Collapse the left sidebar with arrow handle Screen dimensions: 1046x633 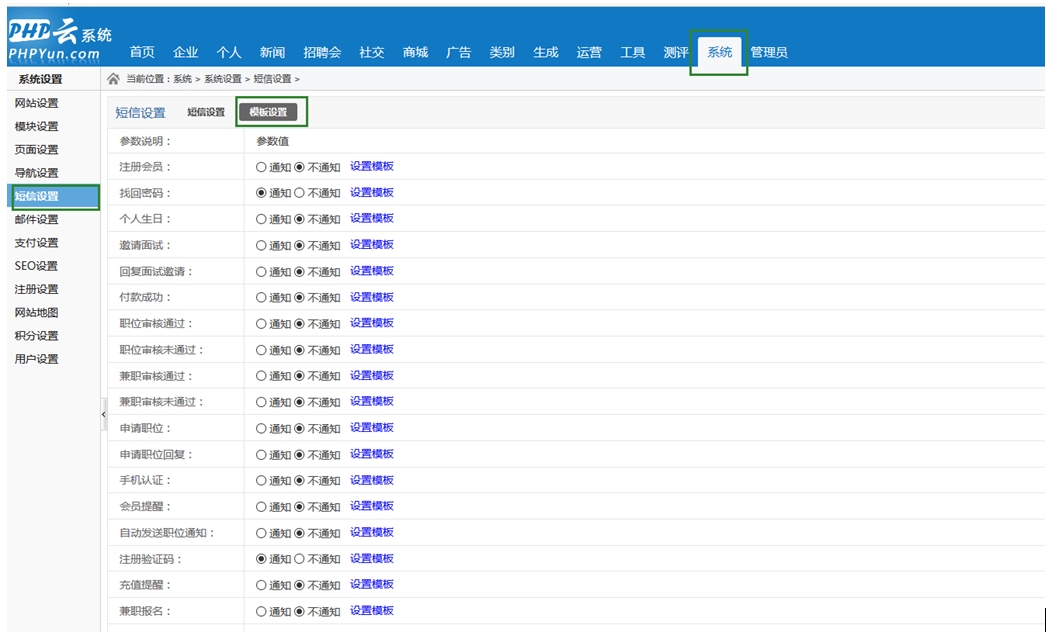(x=103, y=414)
